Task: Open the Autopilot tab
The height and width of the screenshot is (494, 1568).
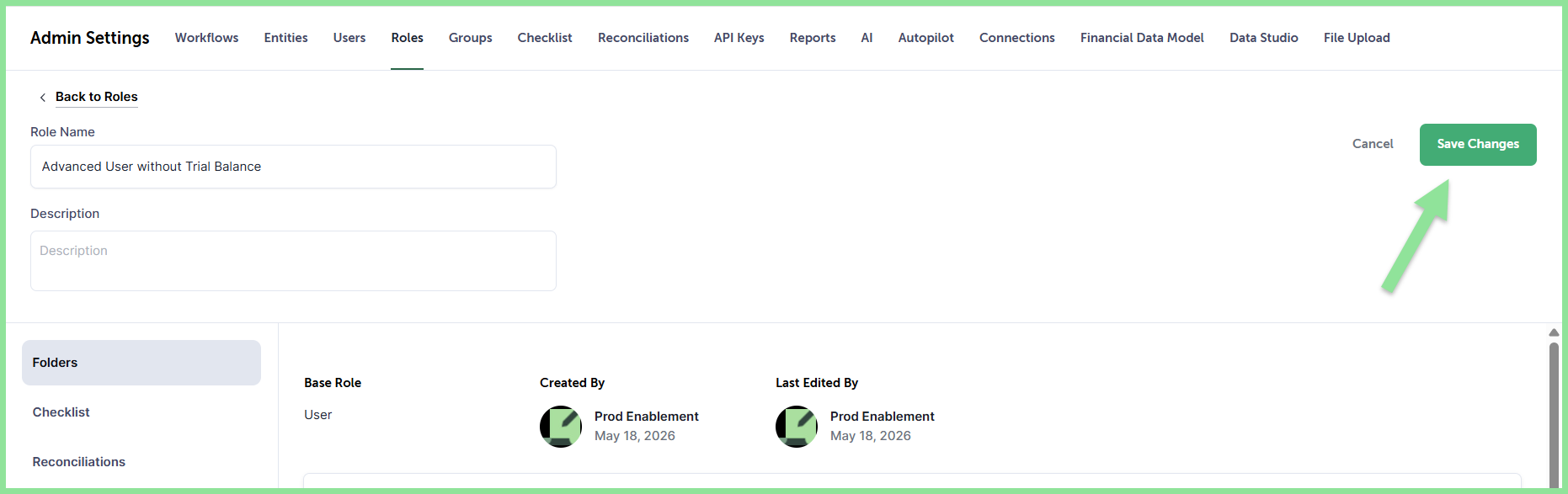Action: pos(926,38)
